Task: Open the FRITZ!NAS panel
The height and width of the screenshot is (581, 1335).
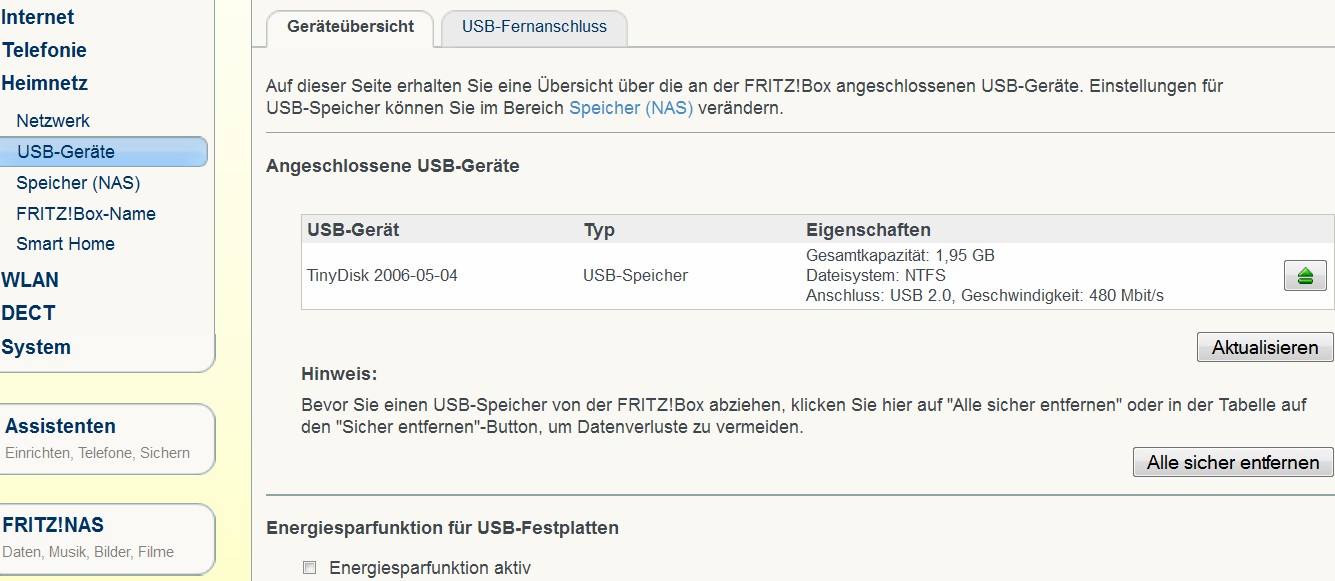Action: (53, 526)
